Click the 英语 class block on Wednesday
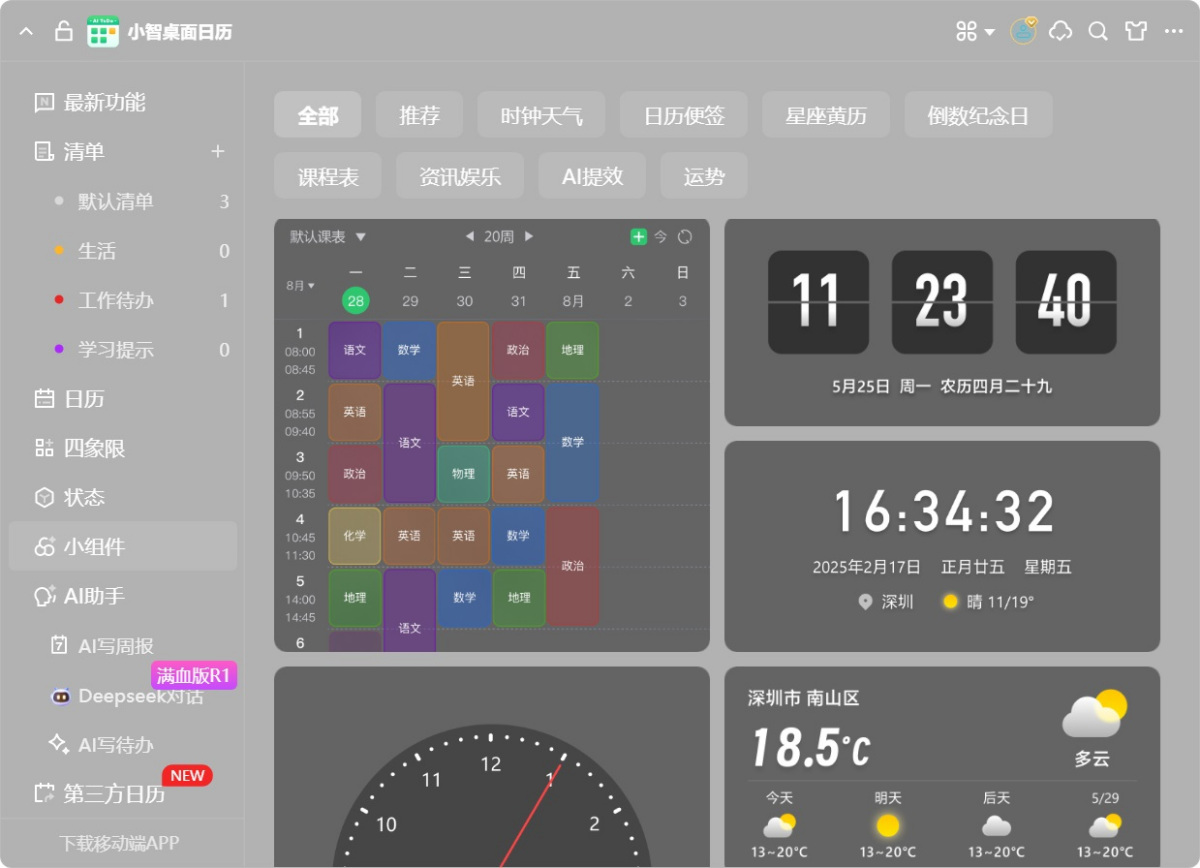 click(463, 380)
